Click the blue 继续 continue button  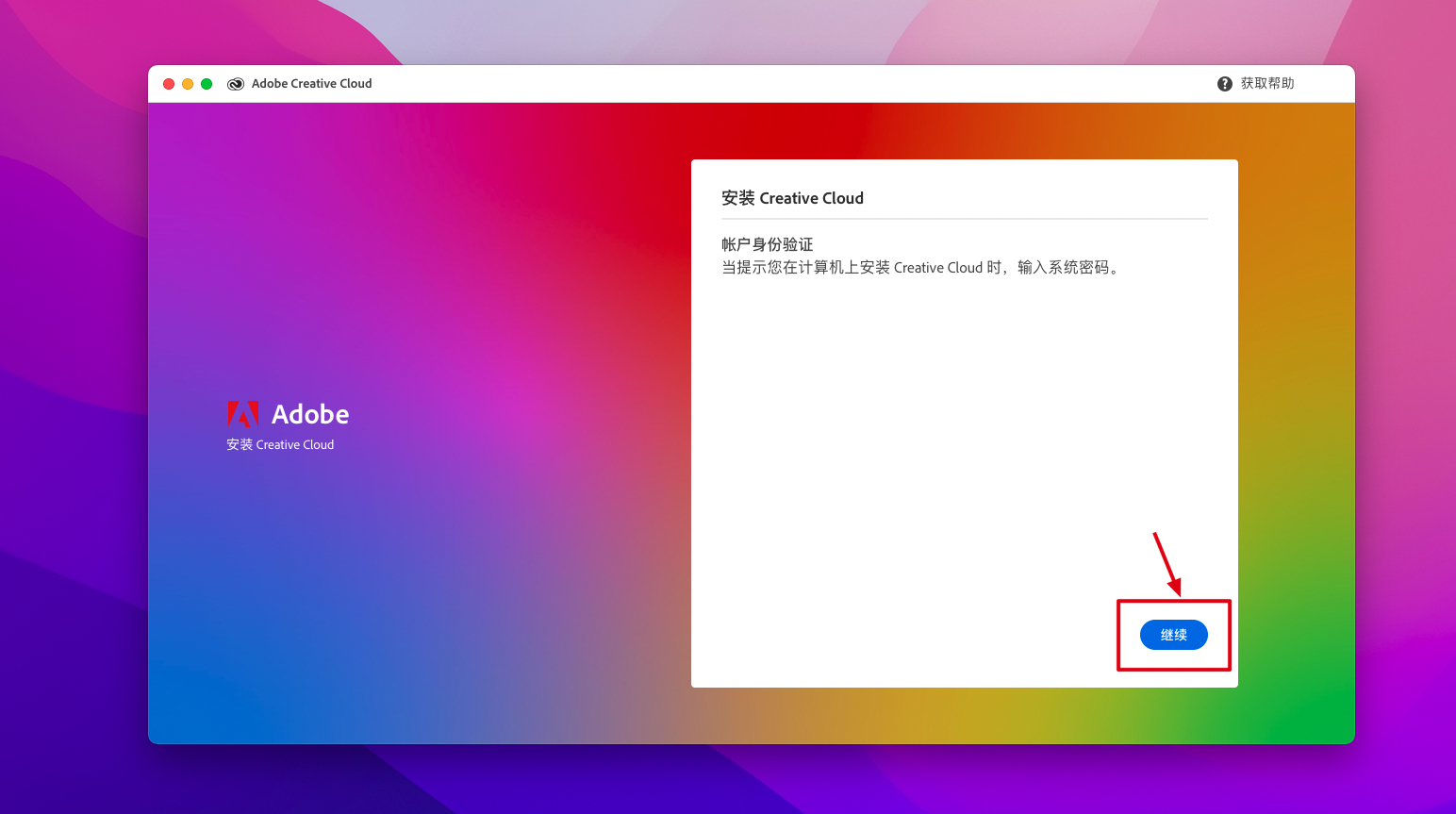(1173, 635)
